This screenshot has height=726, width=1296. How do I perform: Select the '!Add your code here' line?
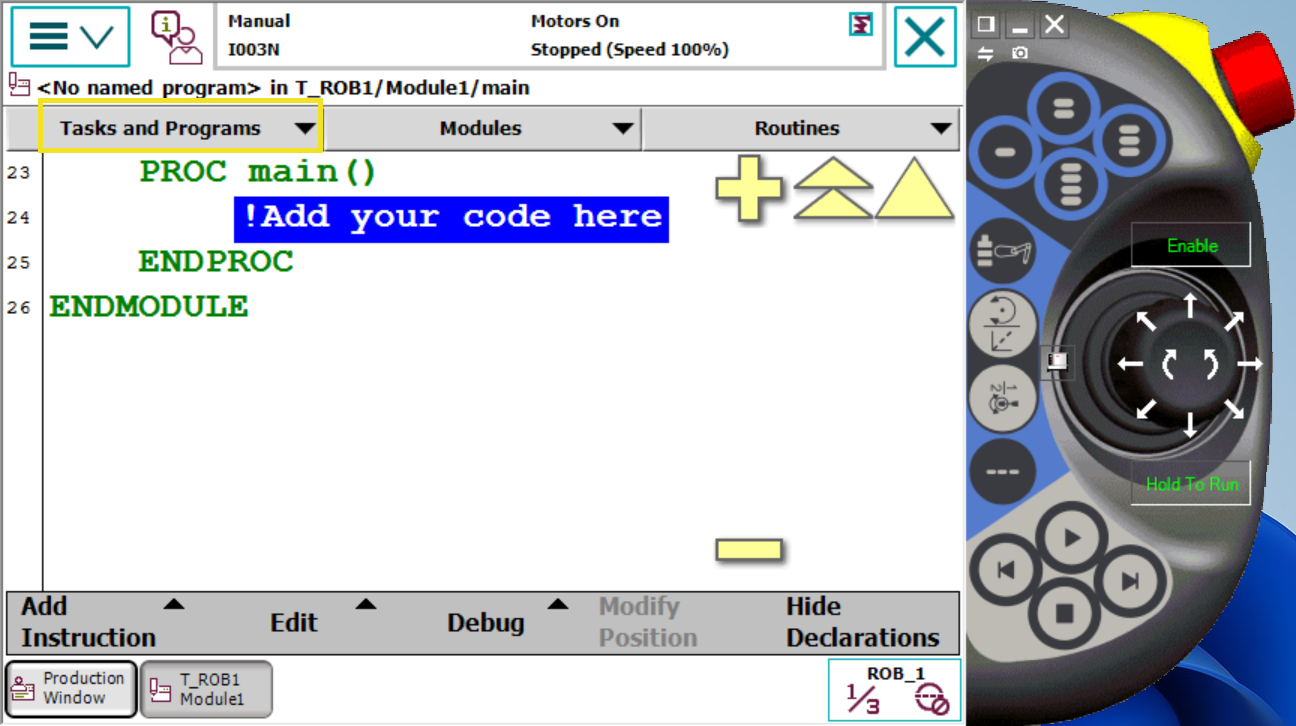point(451,218)
